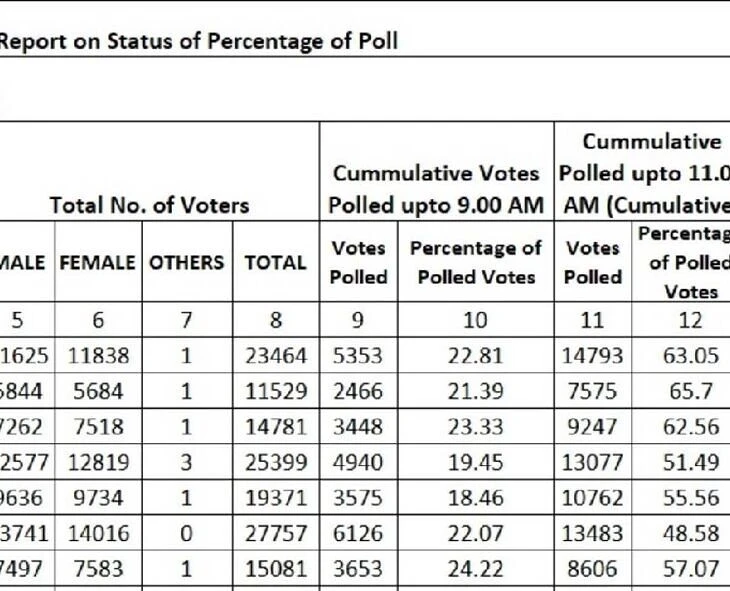Click the report title about Percentage of Poll
Image resolution: width=730 pixels, height=591 pixels.
click(198, 42)
